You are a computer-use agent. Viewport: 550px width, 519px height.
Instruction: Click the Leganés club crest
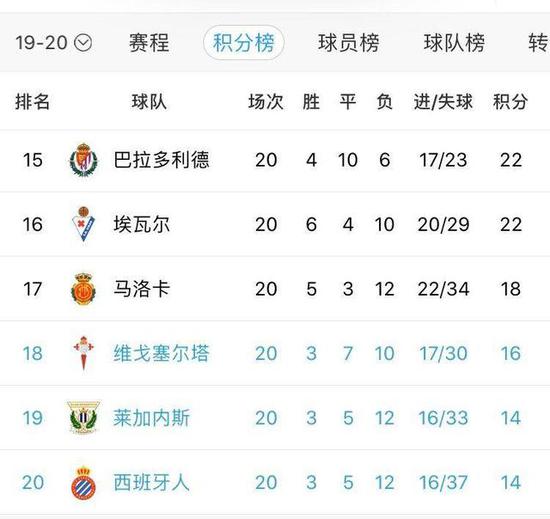click(83, 418)
